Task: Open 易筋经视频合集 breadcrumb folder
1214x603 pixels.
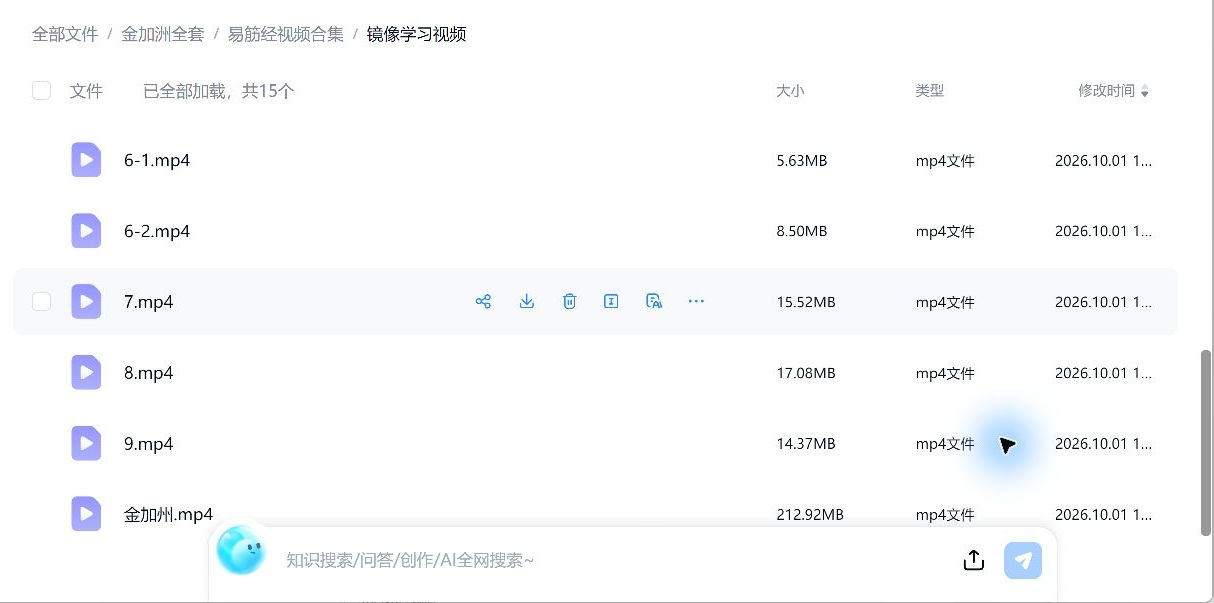Action: point(285,34)
